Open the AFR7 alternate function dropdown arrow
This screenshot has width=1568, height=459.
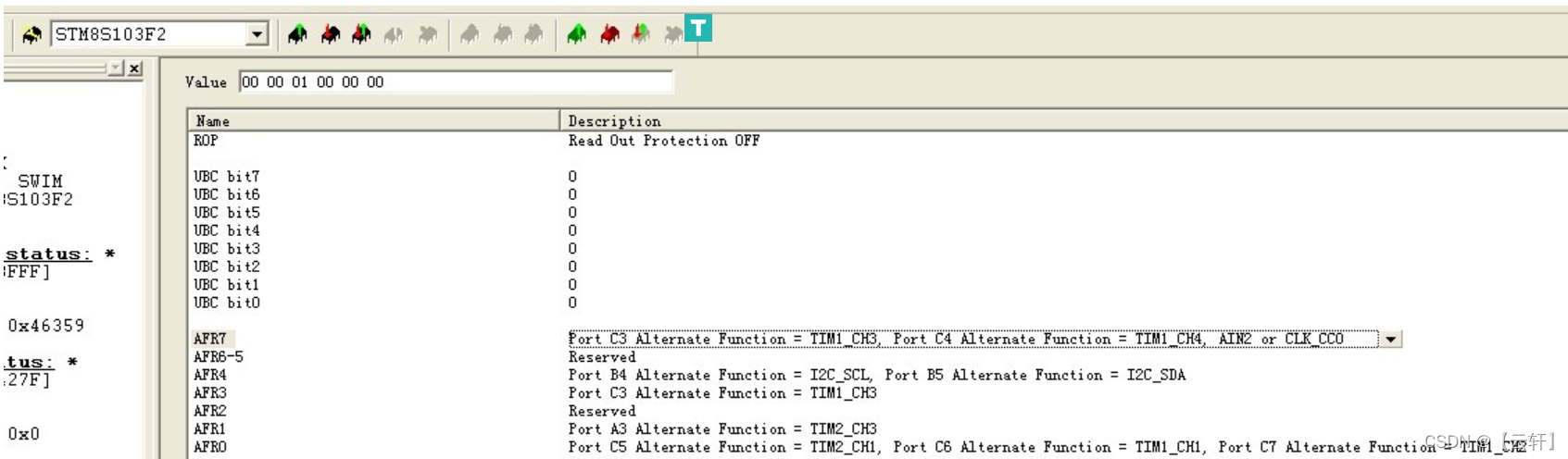(1390, 340)
